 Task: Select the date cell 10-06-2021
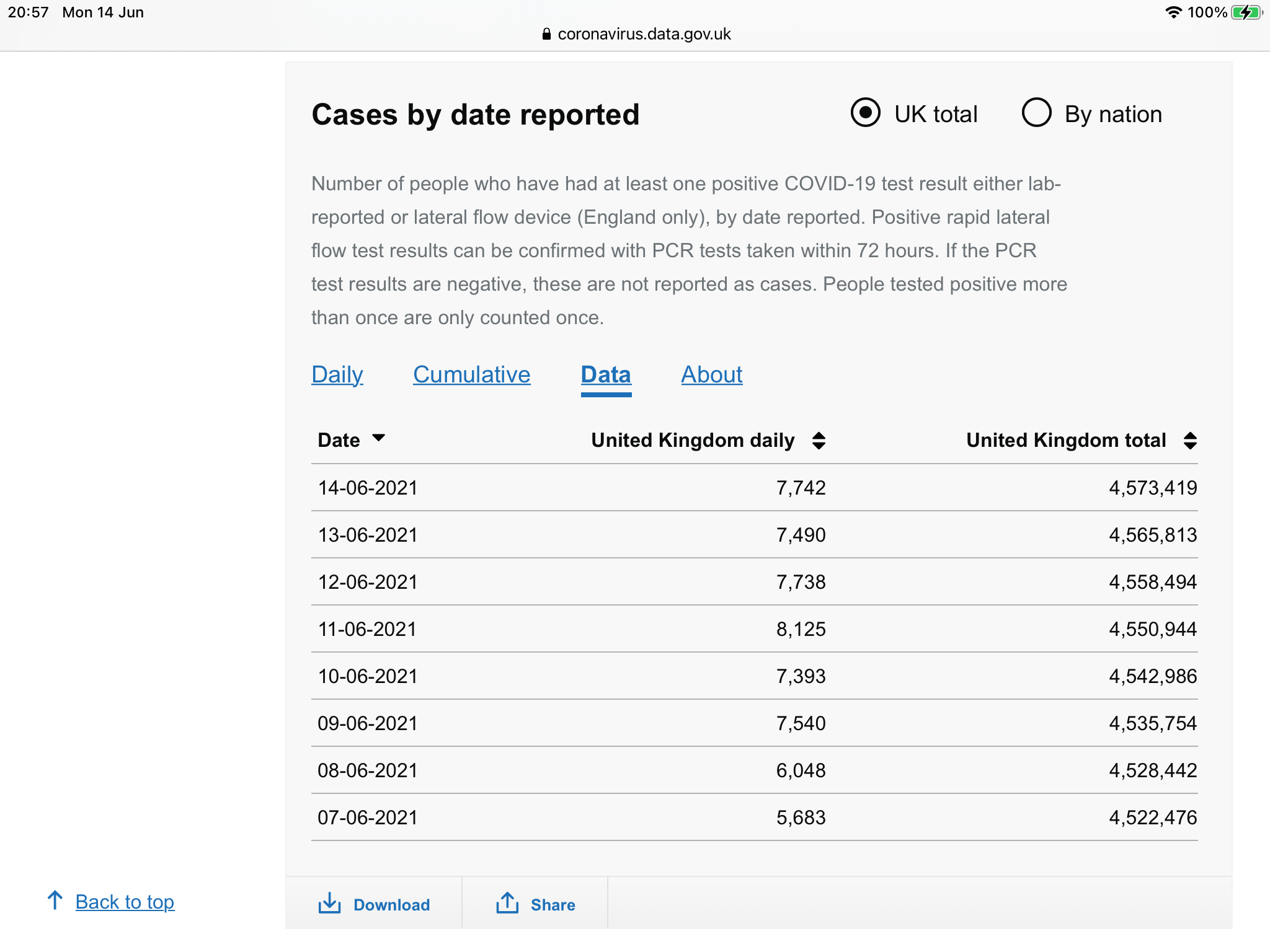(368, 676)
